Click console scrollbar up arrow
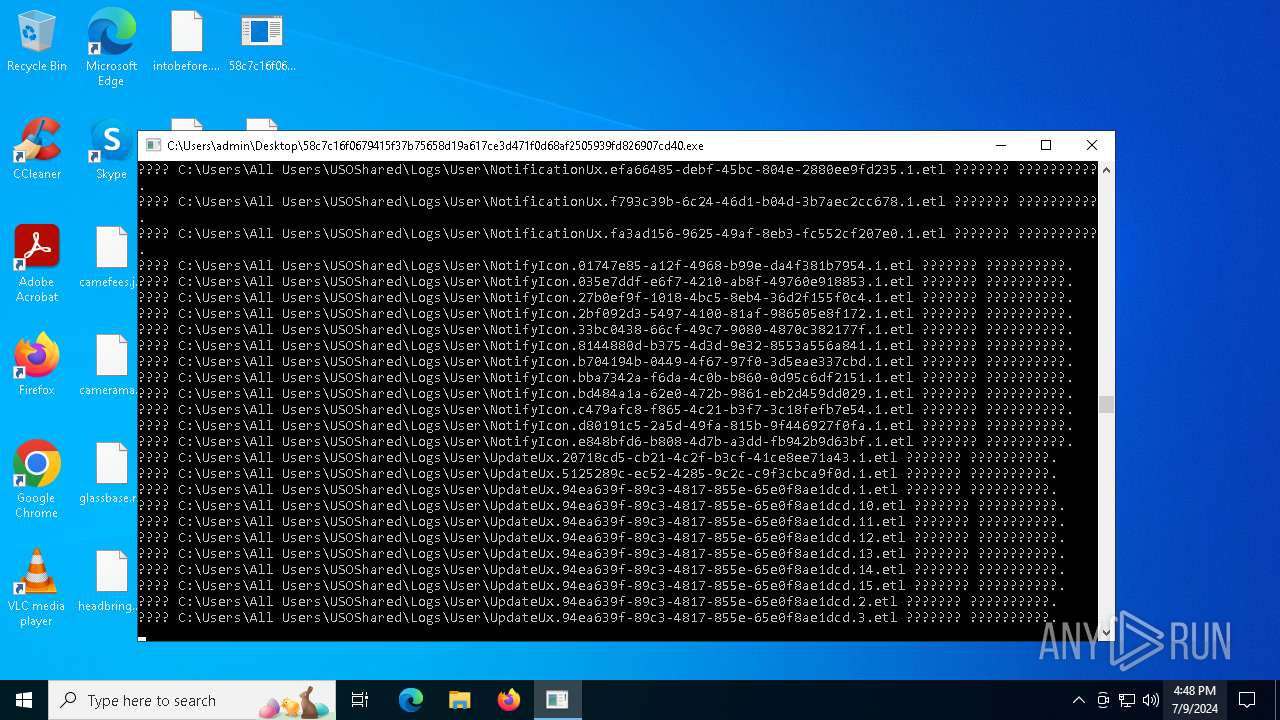Screen dimensions: 1280x720 click(1106, 170)
